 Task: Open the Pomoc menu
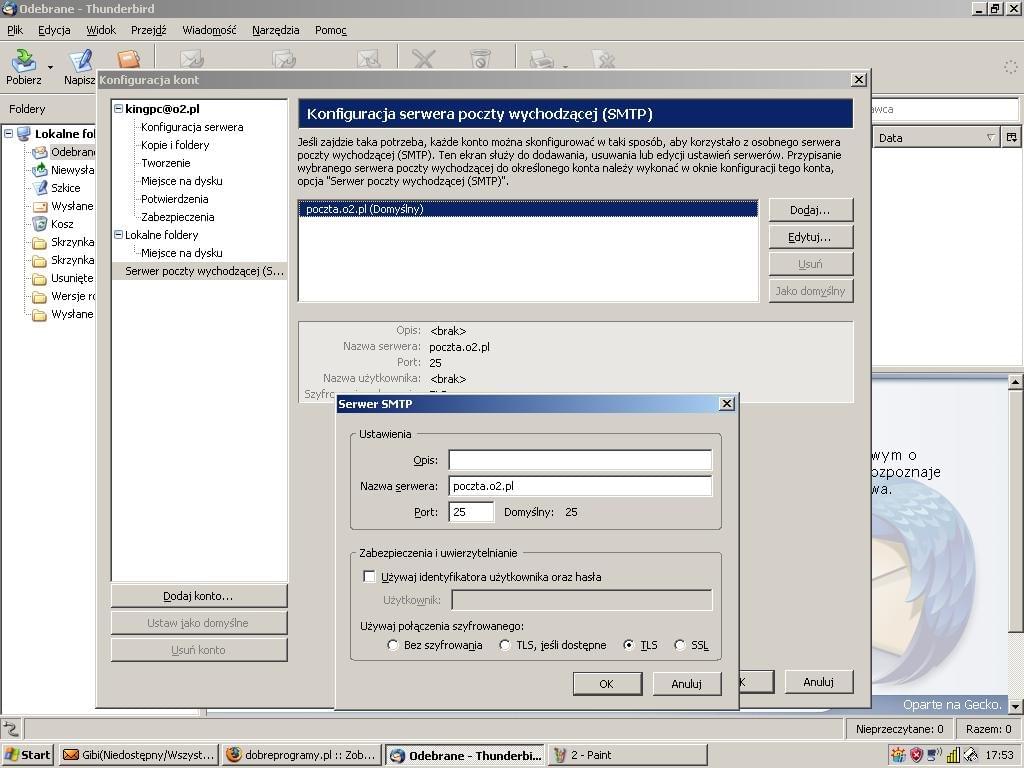click(x=330, y=30)
